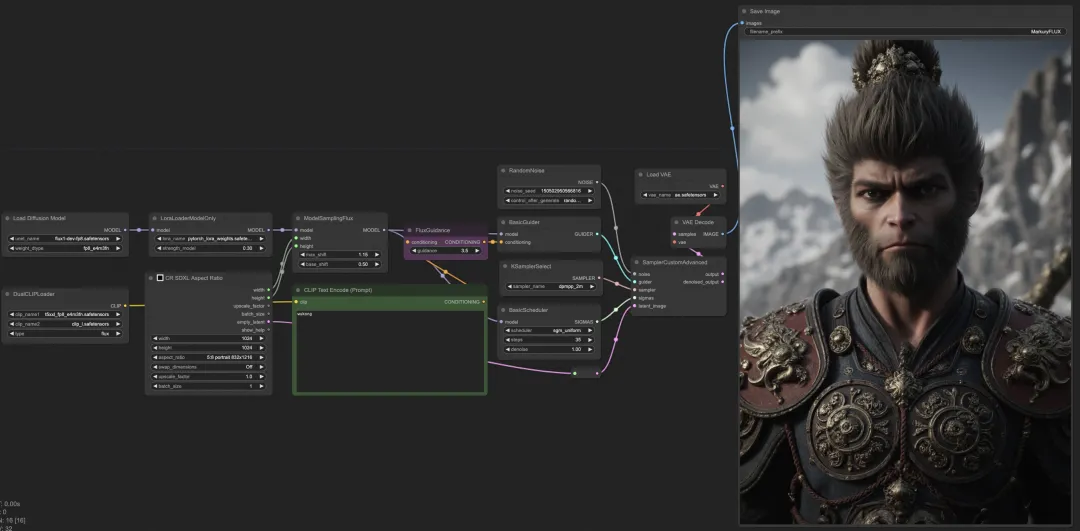Collapse the LoraLoaderModelOnly node using its title dot

pos(156,218)
